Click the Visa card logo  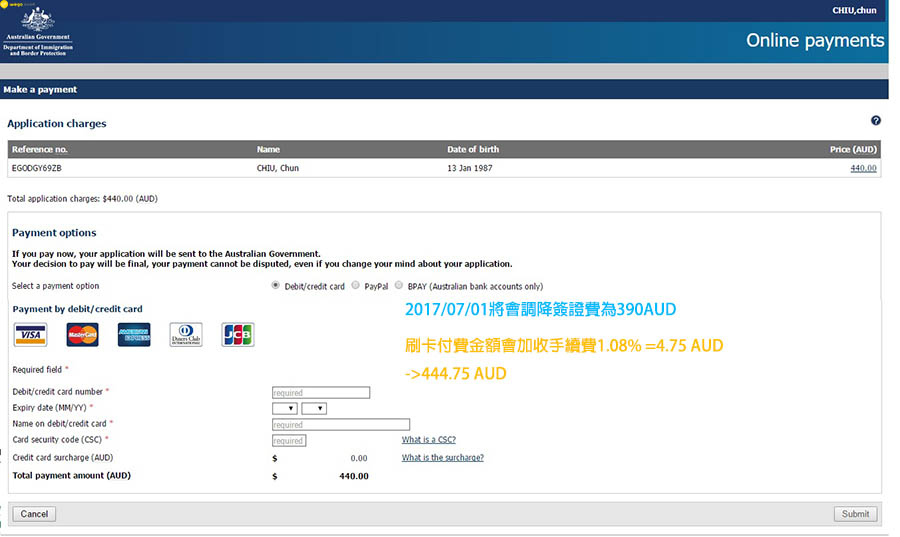30,335
